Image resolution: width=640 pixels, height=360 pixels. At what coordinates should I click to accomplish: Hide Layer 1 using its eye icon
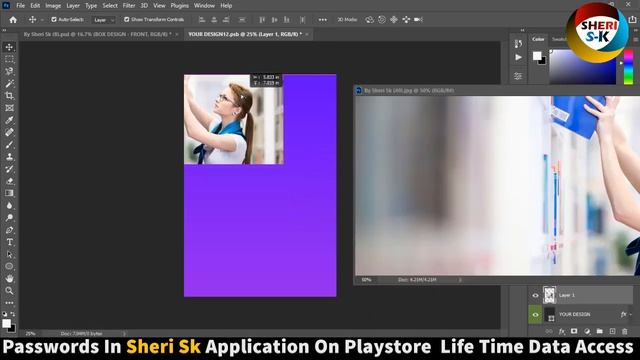click(x=535, y=295)
